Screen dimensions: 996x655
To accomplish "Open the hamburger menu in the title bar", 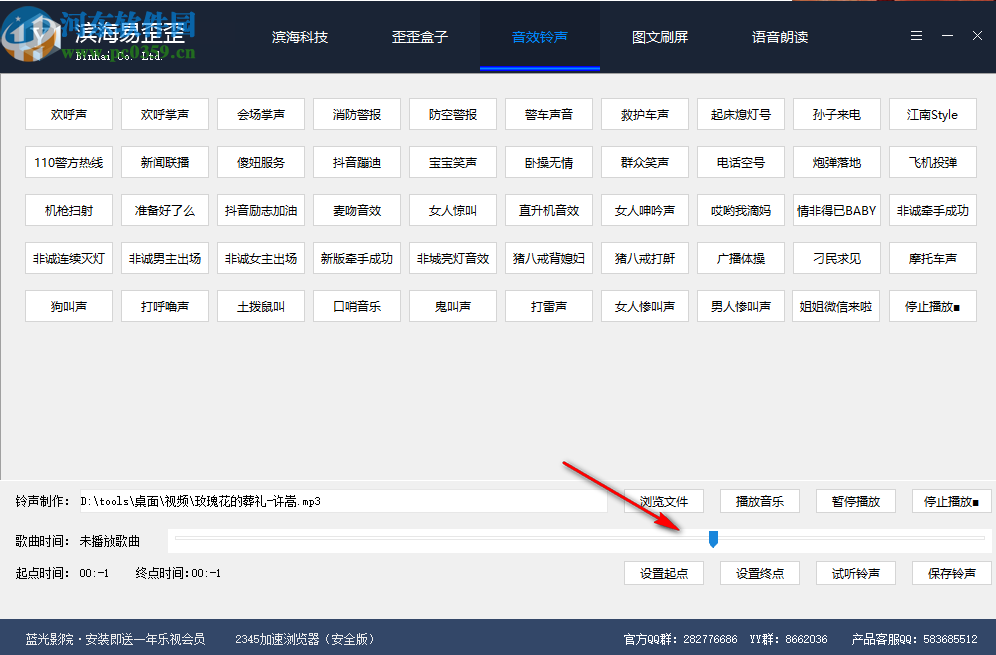I will [x=916, y=35].
